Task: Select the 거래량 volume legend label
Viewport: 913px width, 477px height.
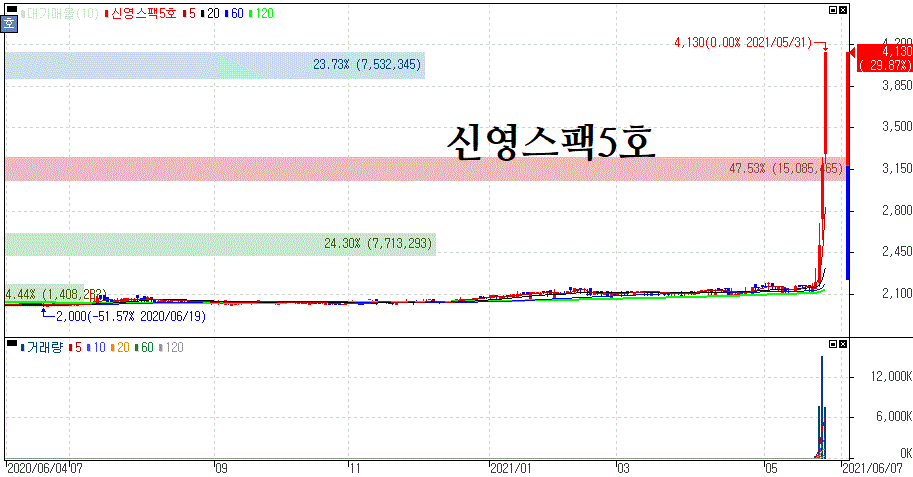Action: coord(41,348)
